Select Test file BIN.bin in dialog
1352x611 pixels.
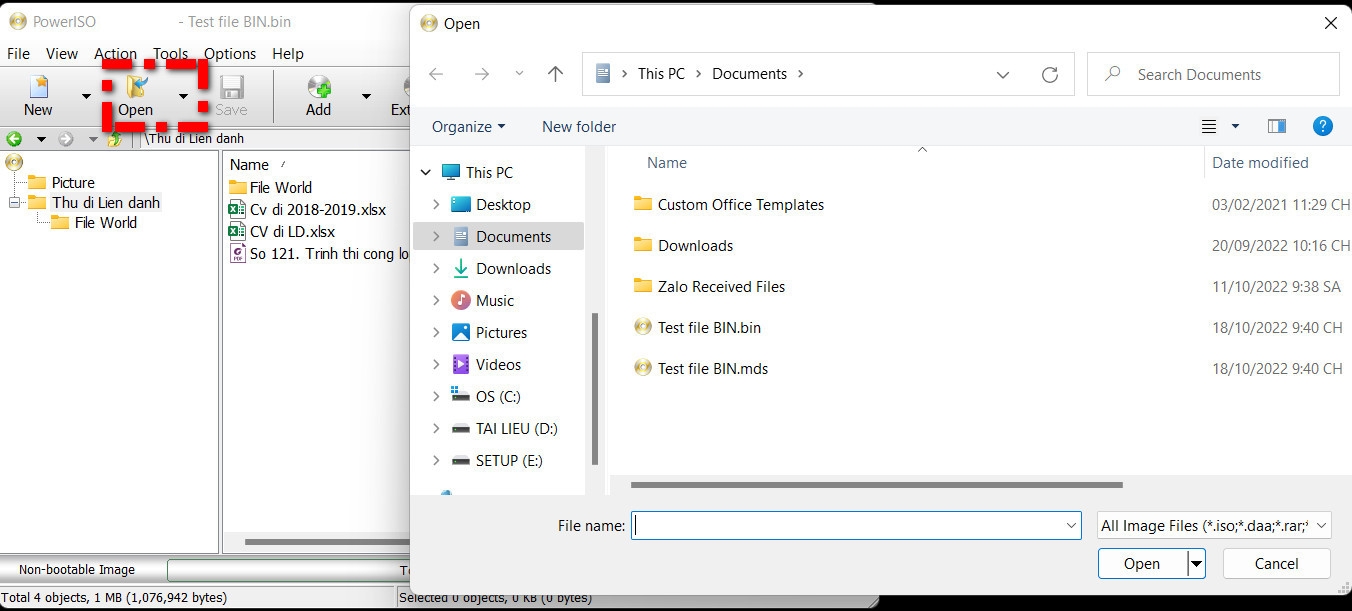click(709, 327)
